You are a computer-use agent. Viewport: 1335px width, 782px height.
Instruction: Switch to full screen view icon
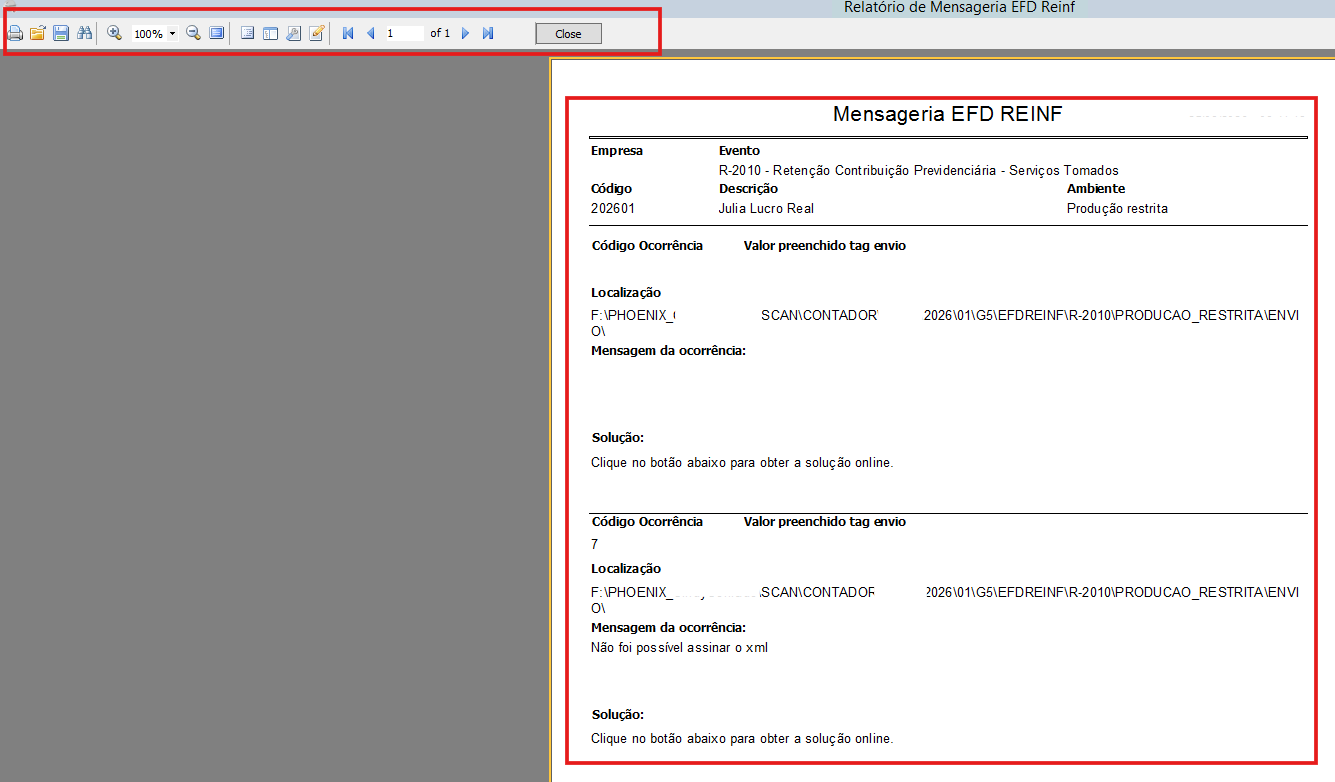point(217,33)
